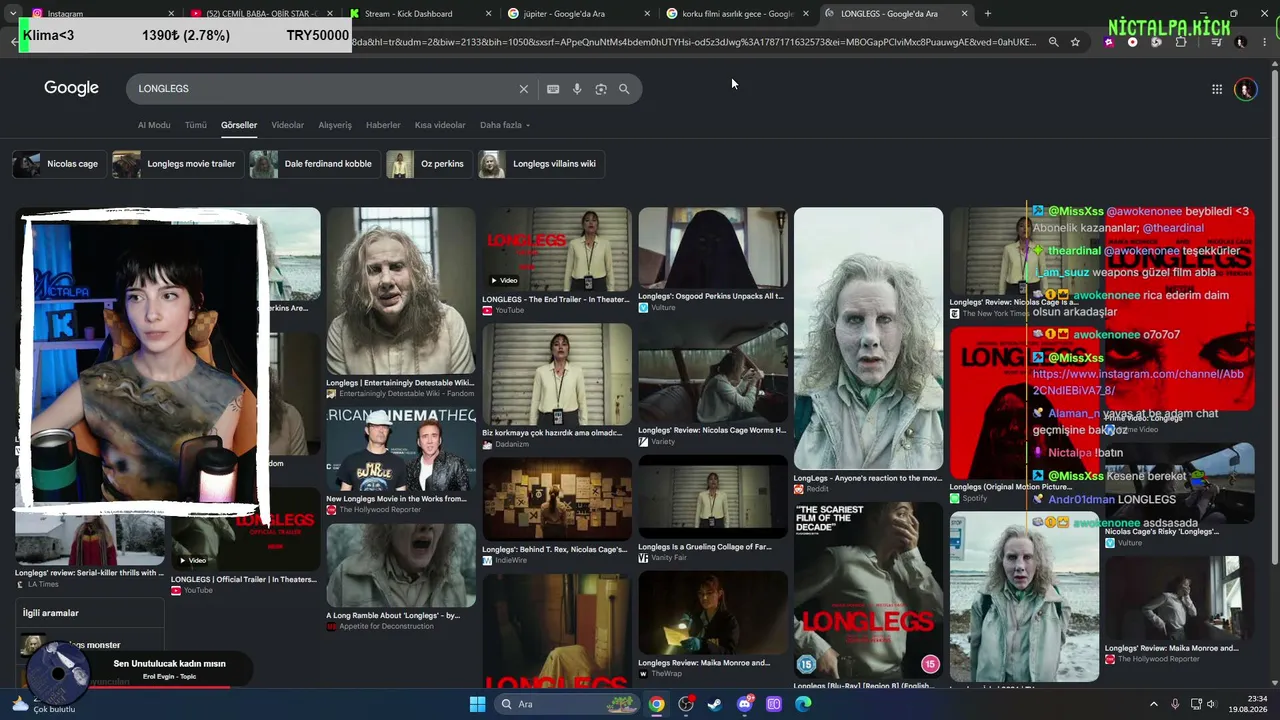Clear the LONGLEGS search query
The height and width of the screenshot is (720, 1280).
pos(523,89)
